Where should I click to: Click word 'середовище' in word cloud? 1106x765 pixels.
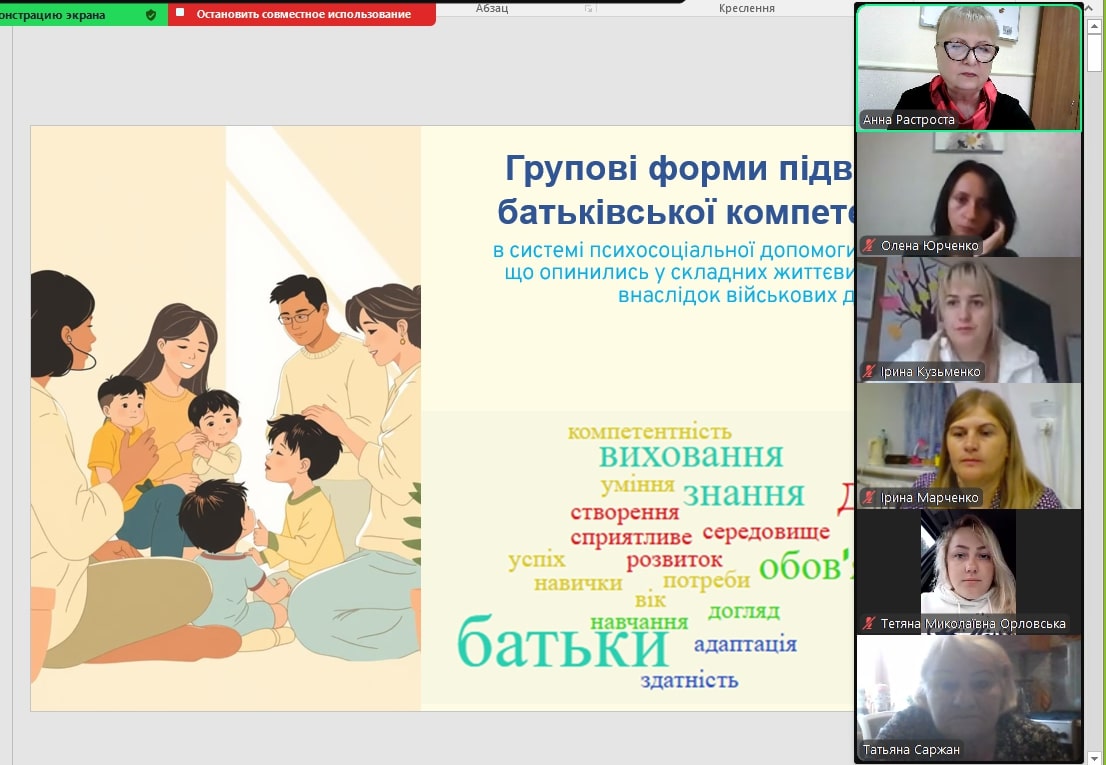tap(766, 532)
